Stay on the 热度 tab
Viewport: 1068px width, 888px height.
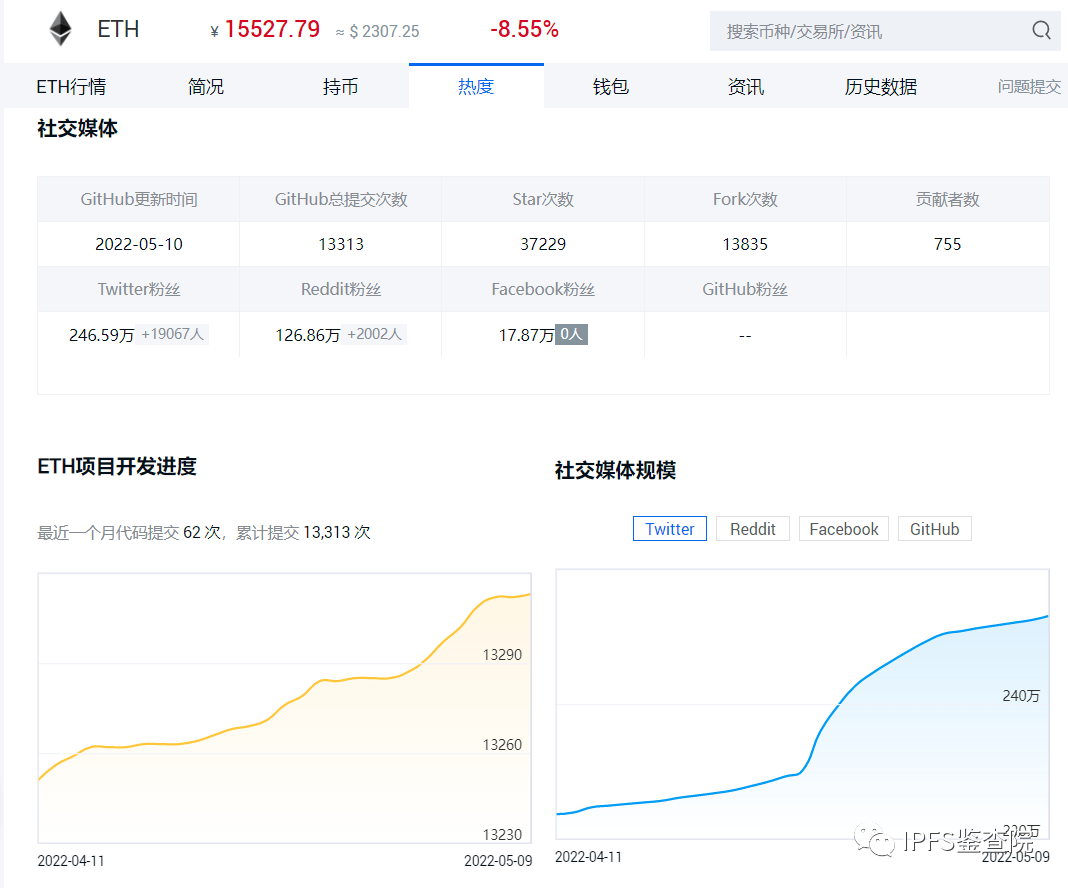476,86
